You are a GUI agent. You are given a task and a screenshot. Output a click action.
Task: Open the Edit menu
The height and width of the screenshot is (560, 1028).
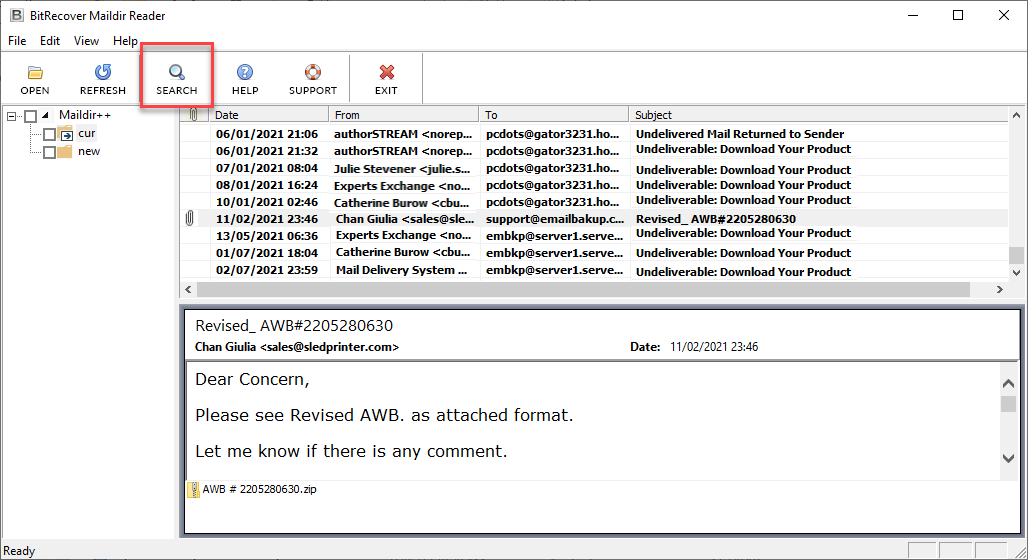click(x=50, y=41)
